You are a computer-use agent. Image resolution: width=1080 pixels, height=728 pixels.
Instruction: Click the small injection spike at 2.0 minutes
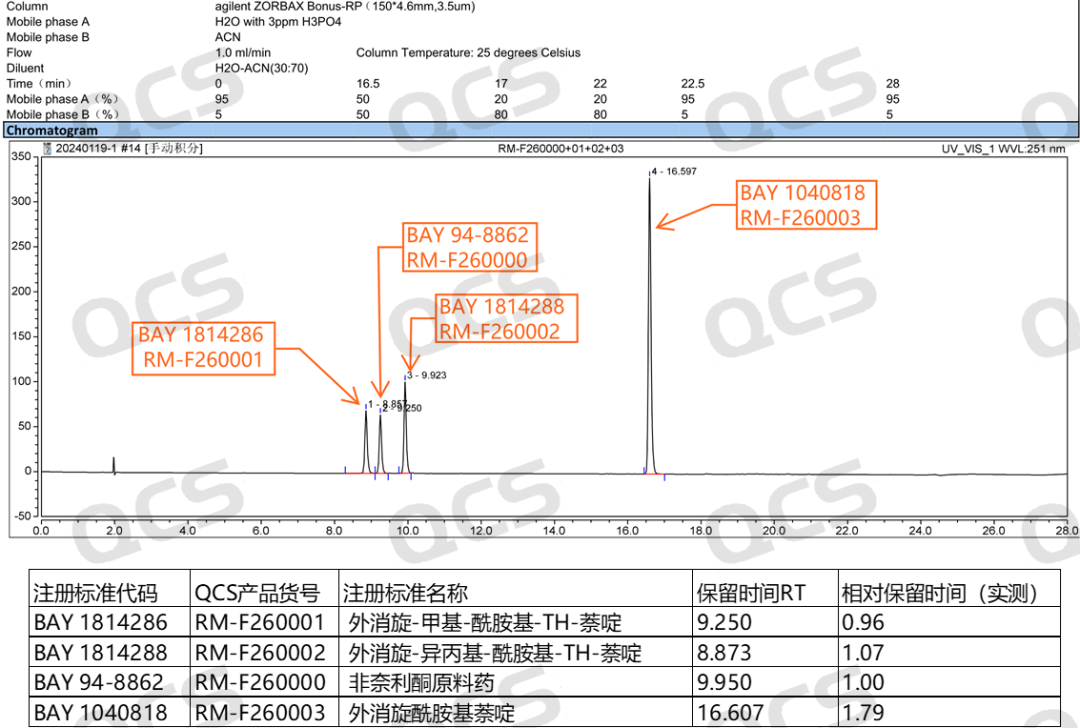click(x=114, y=463)
